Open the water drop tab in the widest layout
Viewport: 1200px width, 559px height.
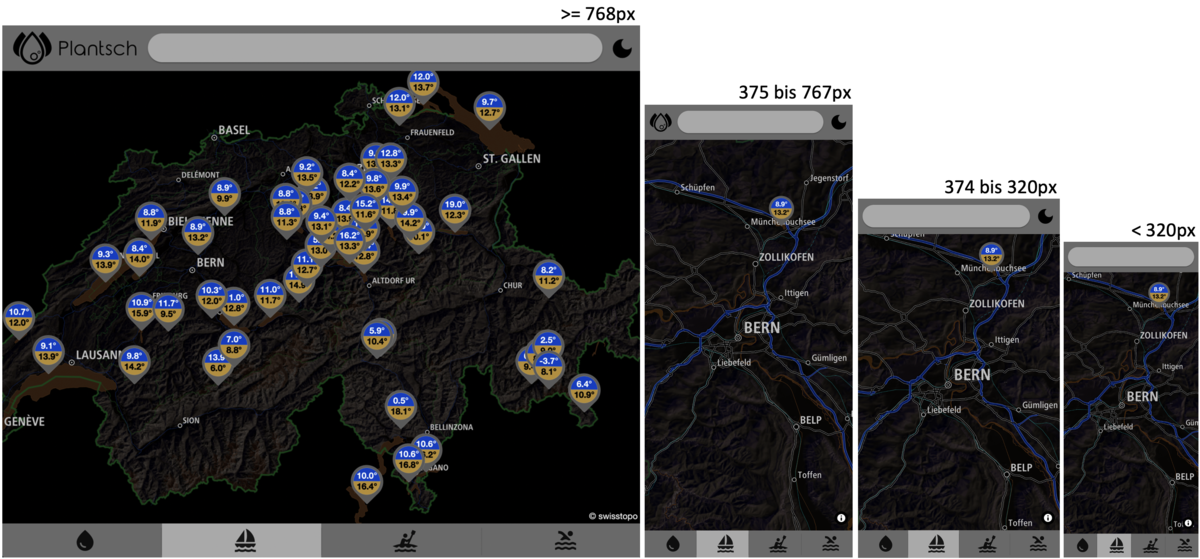point(82,540)
